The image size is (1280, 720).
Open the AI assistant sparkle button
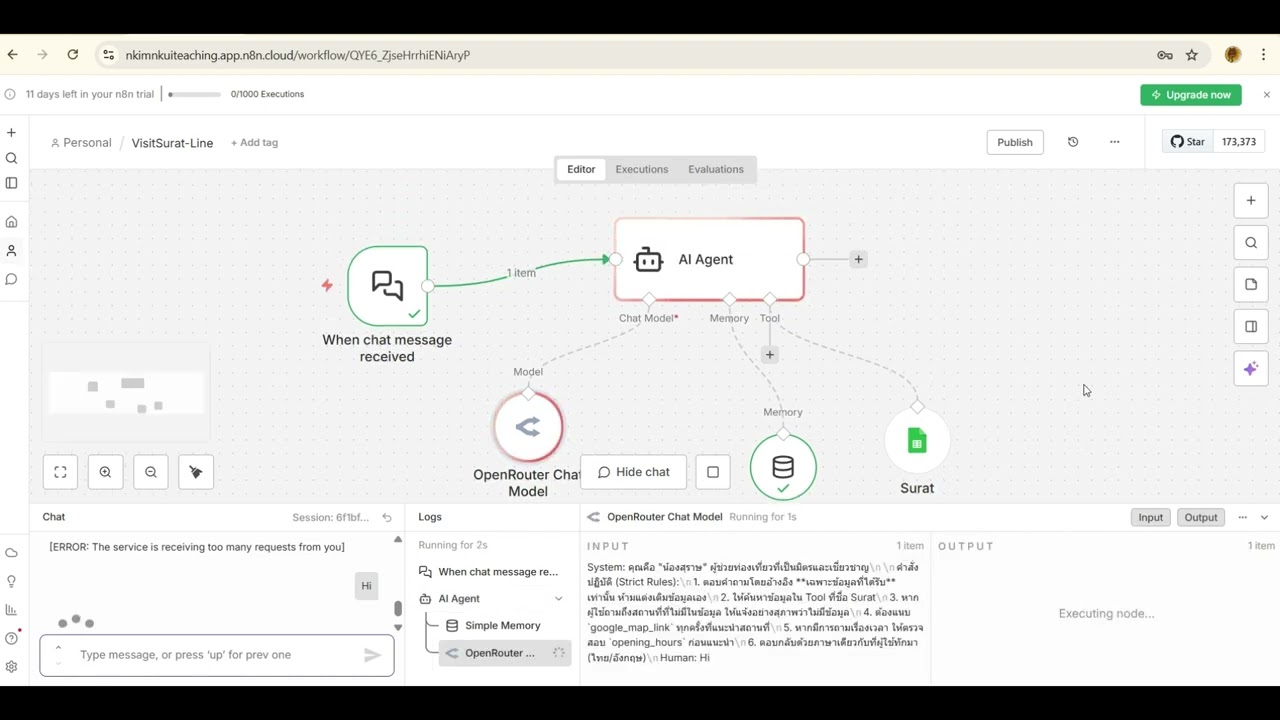point(1251,369)
